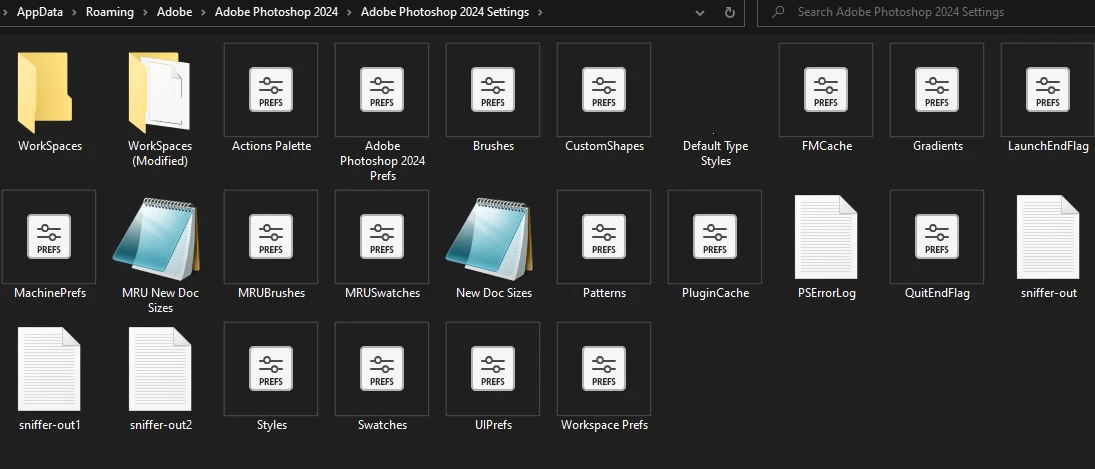Screen dimensions: 1095x469
Task: Click the QuitEndFlag file name label
Action: (937, 293)
